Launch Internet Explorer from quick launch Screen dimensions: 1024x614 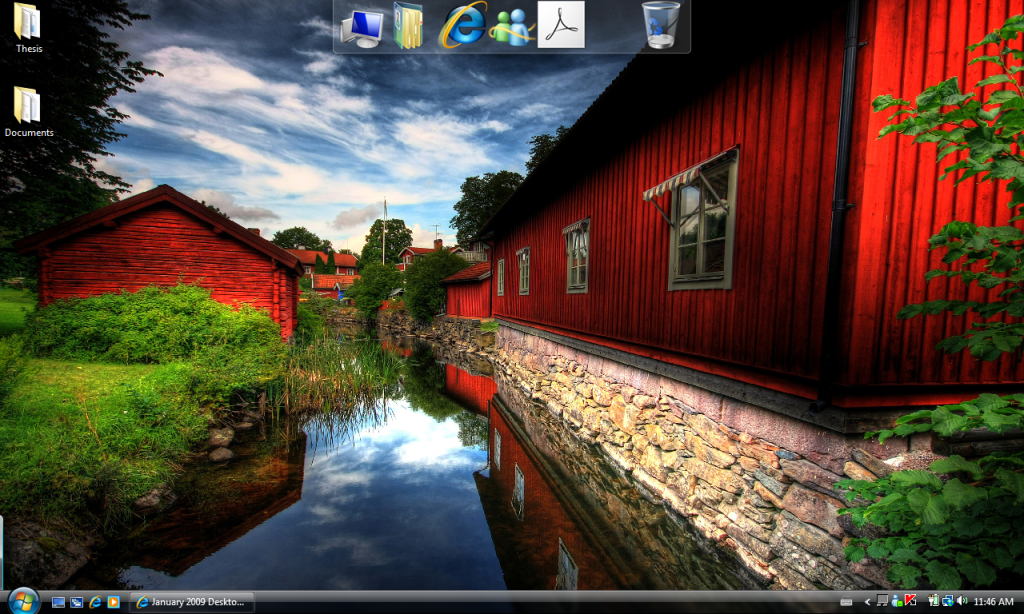[x=95, y=602]
